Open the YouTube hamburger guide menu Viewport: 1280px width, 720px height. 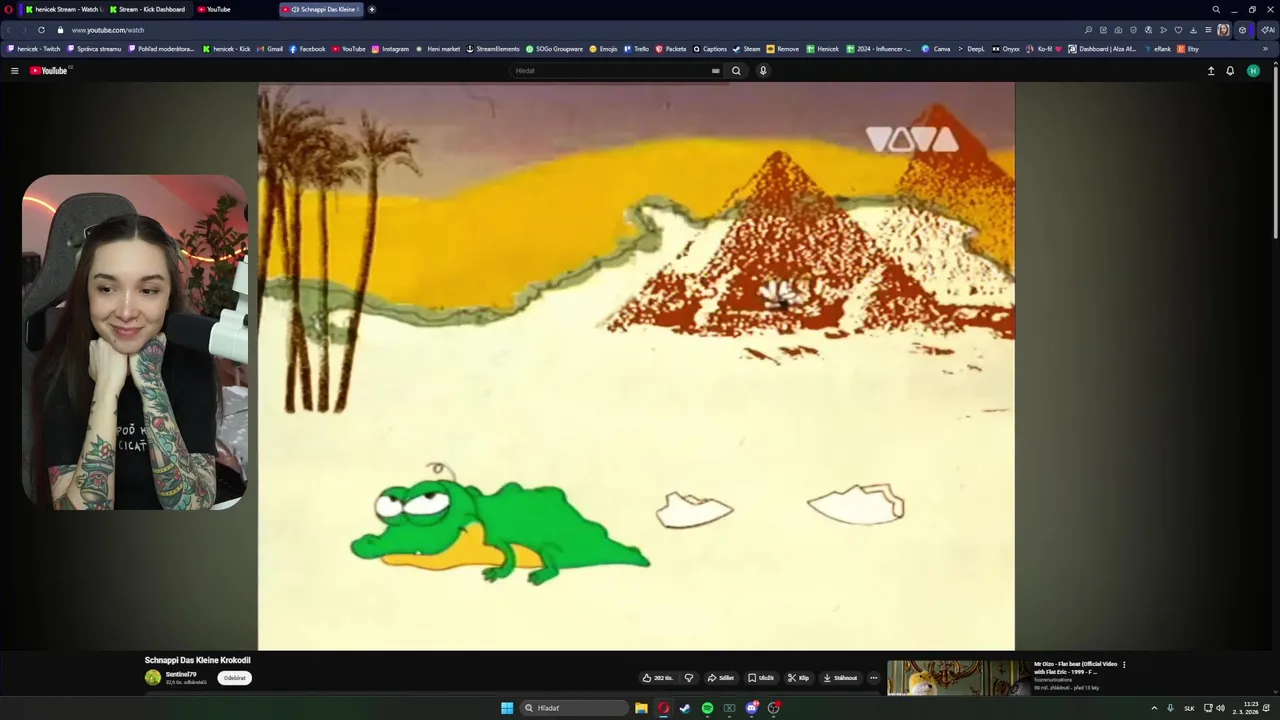click(x=14, y=71)
